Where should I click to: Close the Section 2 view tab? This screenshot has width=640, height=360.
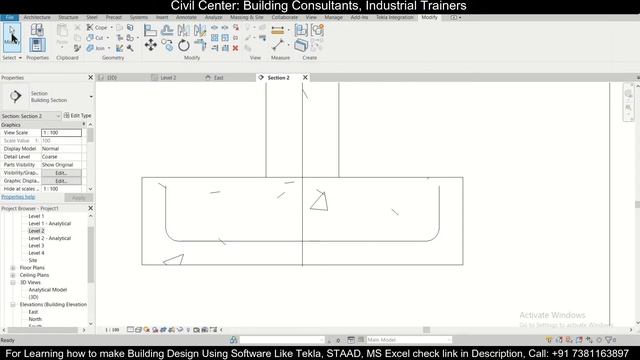coord(305,78)
